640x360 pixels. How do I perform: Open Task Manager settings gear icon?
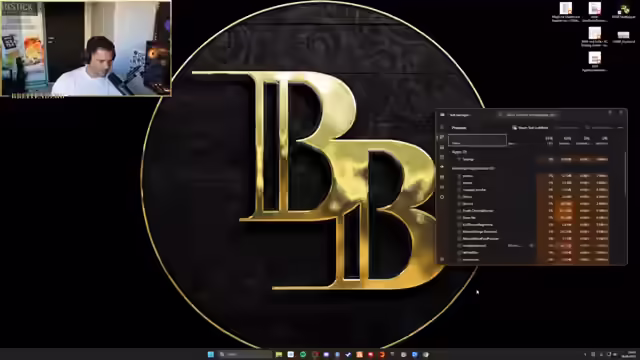pyautogui.click(x=442, y=259)
